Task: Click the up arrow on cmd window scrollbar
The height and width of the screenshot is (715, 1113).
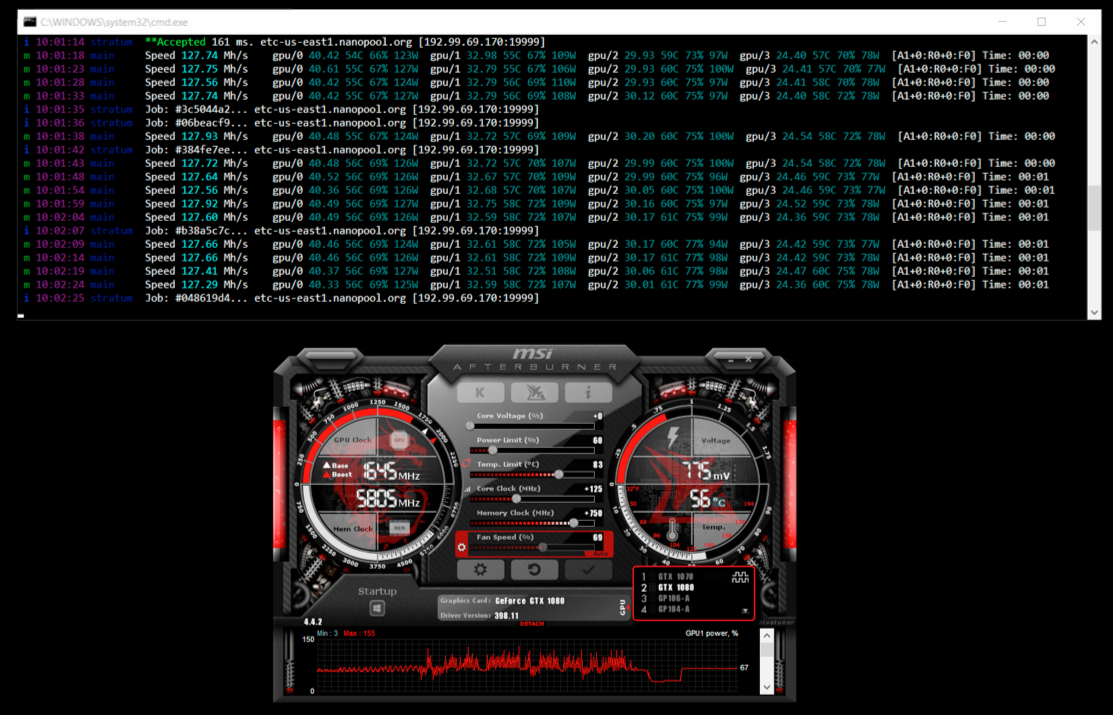Action: pyautogui.click(x=1094, y=43)
